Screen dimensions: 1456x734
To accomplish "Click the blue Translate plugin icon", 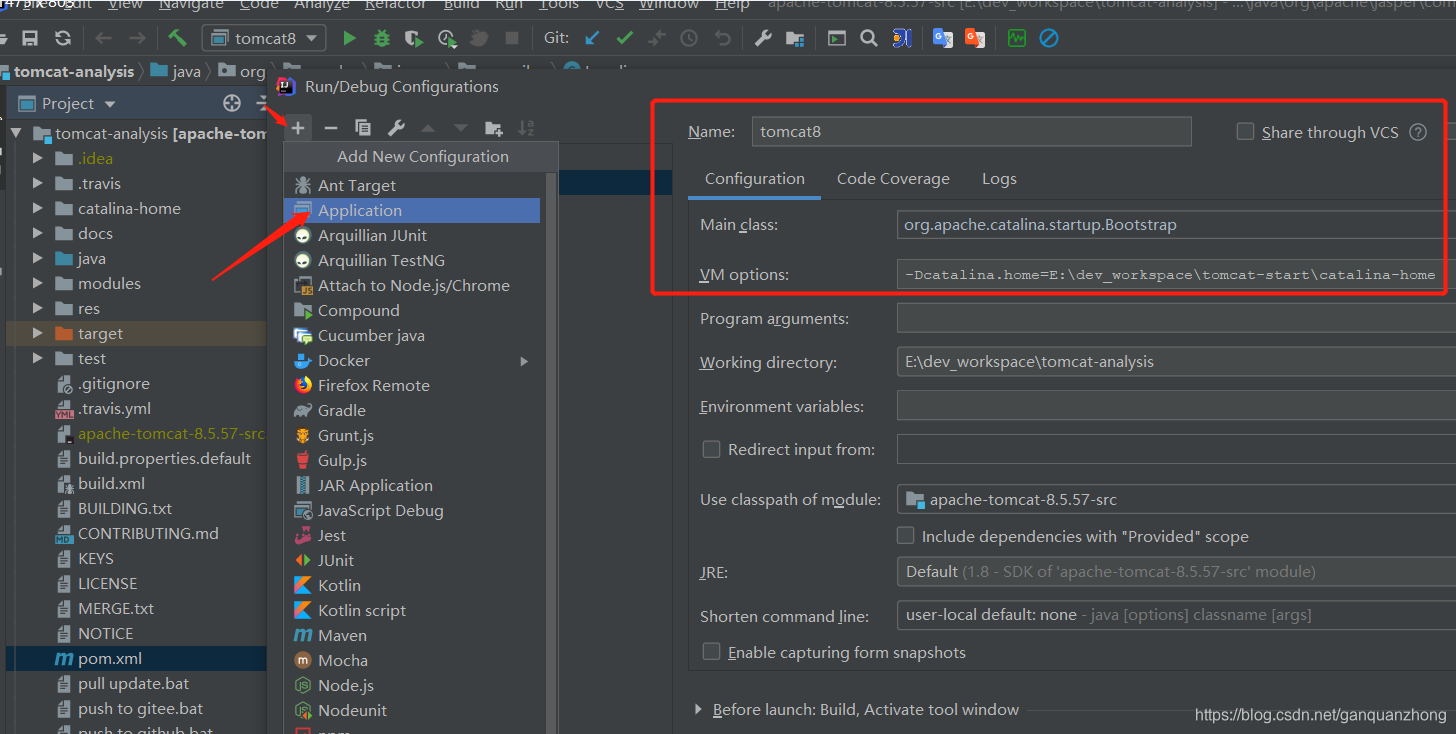I will click(942, 38).
